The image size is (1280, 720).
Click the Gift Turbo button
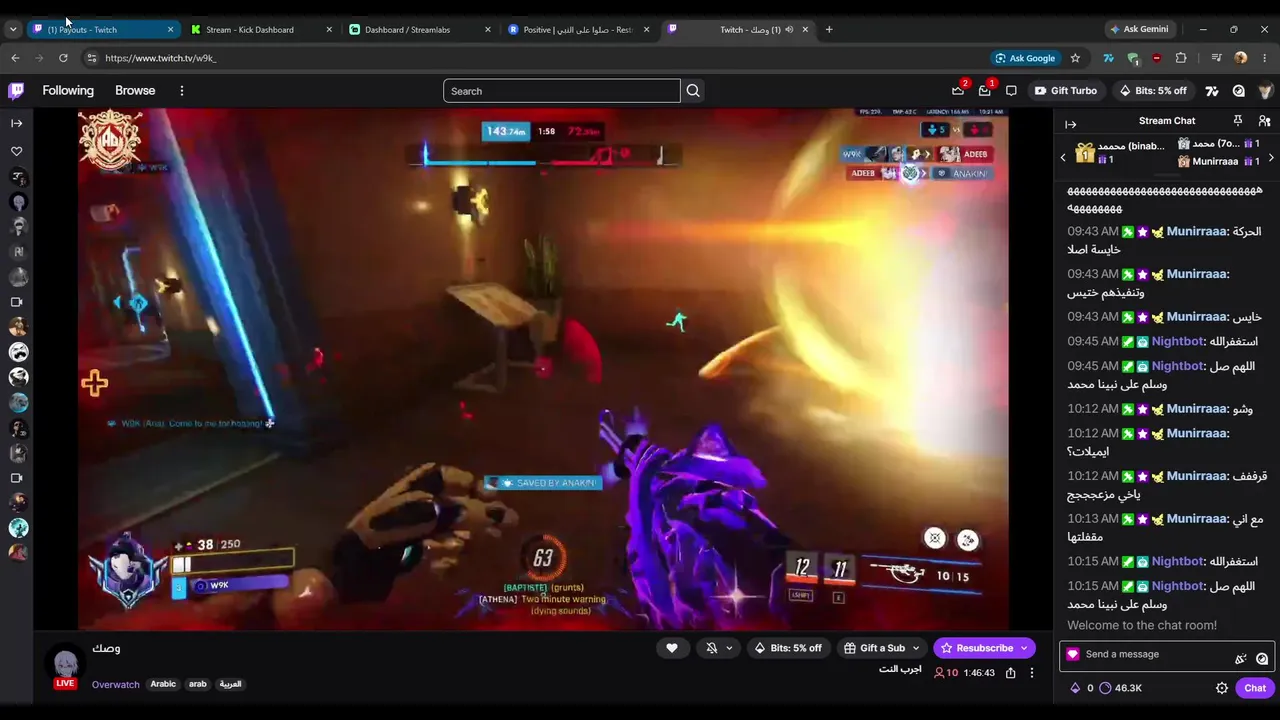pos(1066,91)
